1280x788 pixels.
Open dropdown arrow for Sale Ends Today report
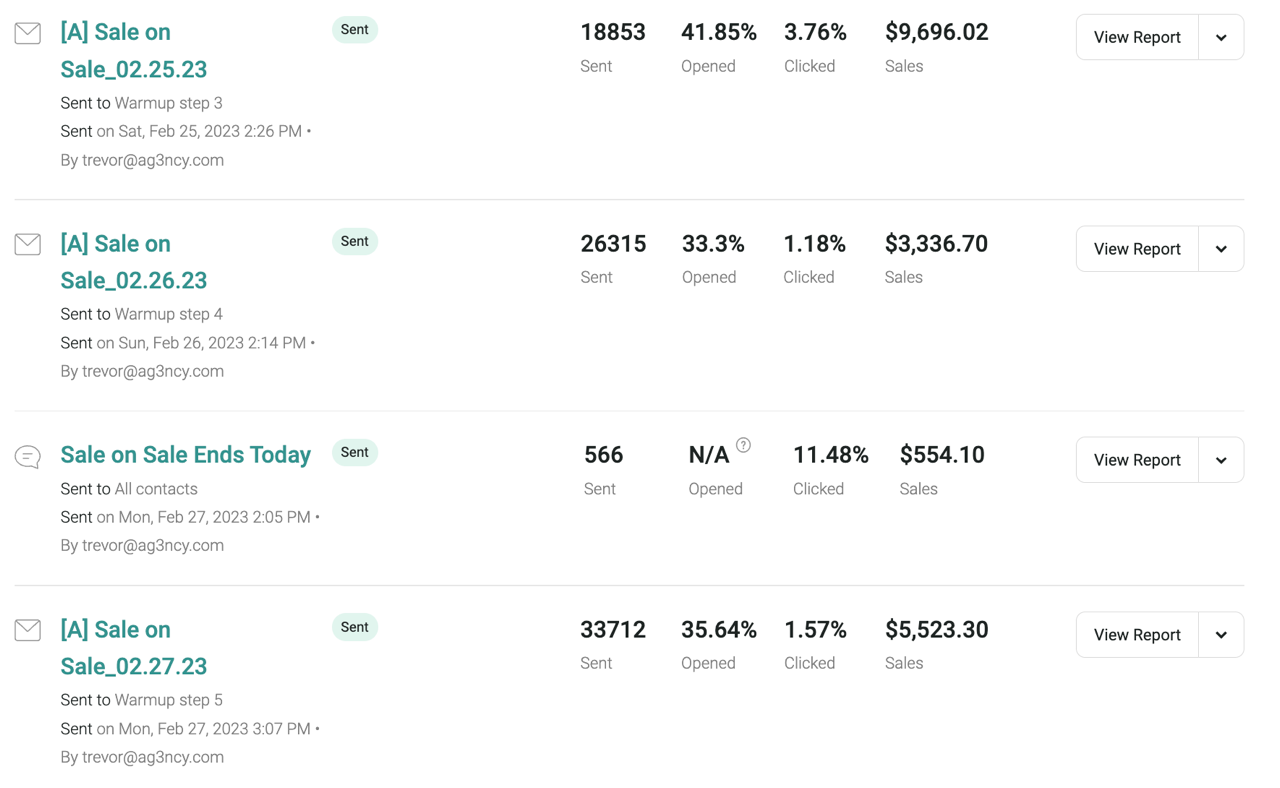1221,460
